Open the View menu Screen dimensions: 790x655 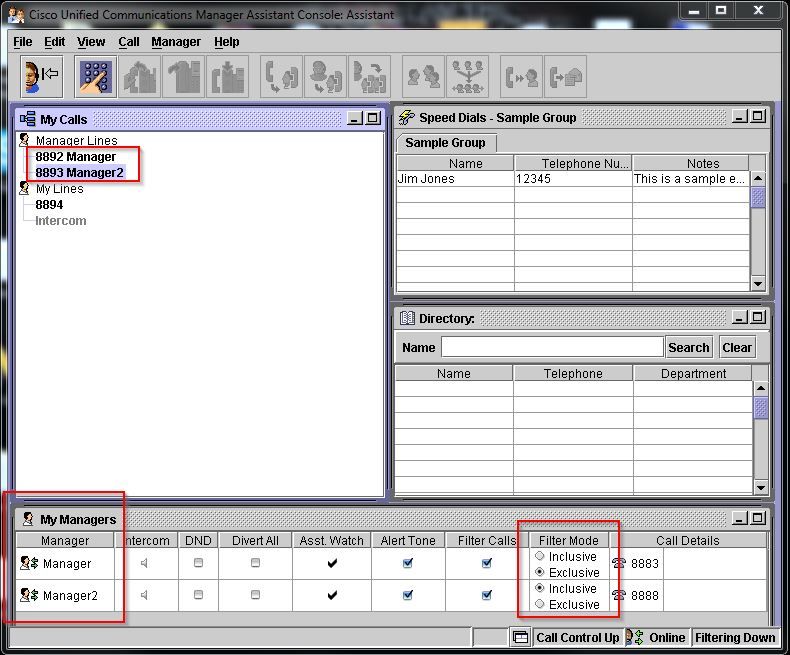click(91, 42)
